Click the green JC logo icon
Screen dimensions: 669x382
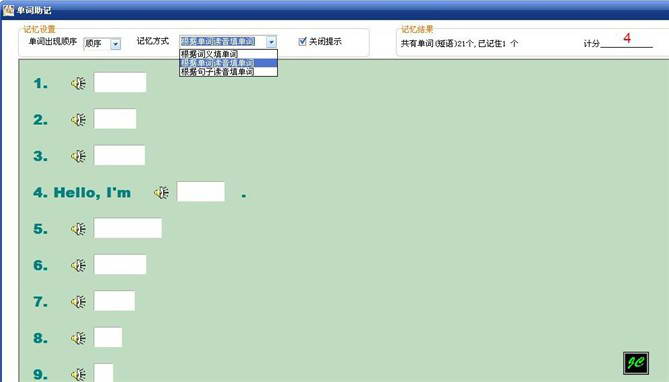point(636,363)
